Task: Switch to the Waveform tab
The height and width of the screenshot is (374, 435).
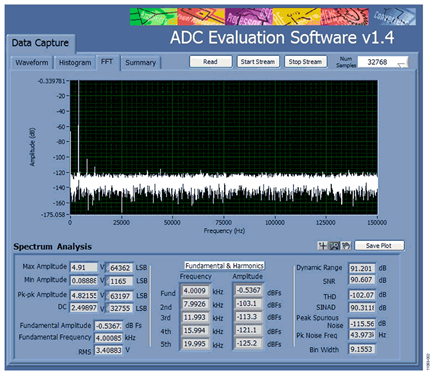Action: point(32,62)
